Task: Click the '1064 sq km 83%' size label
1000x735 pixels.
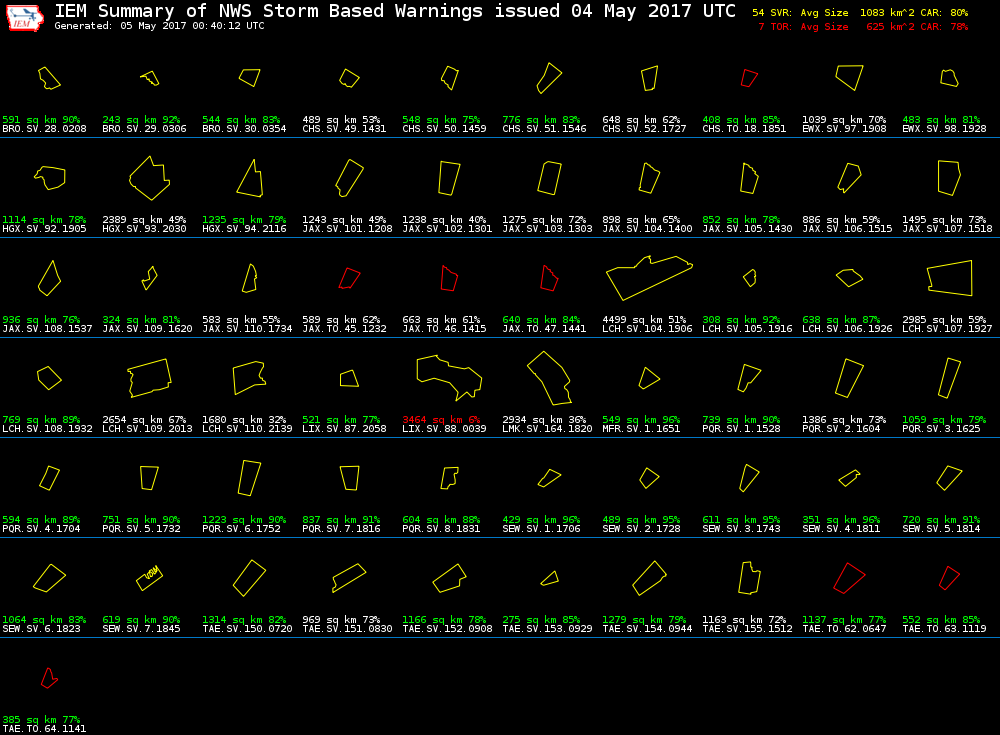Action: pos(44,620)
